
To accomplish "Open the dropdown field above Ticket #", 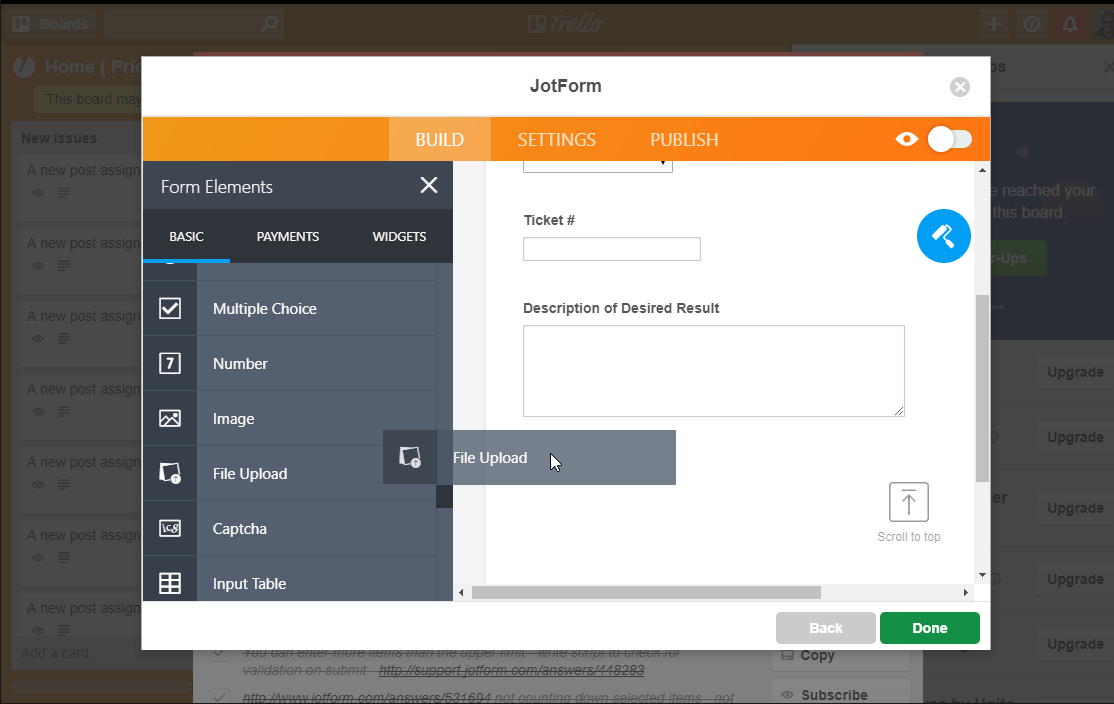I will tap(598, 163).
